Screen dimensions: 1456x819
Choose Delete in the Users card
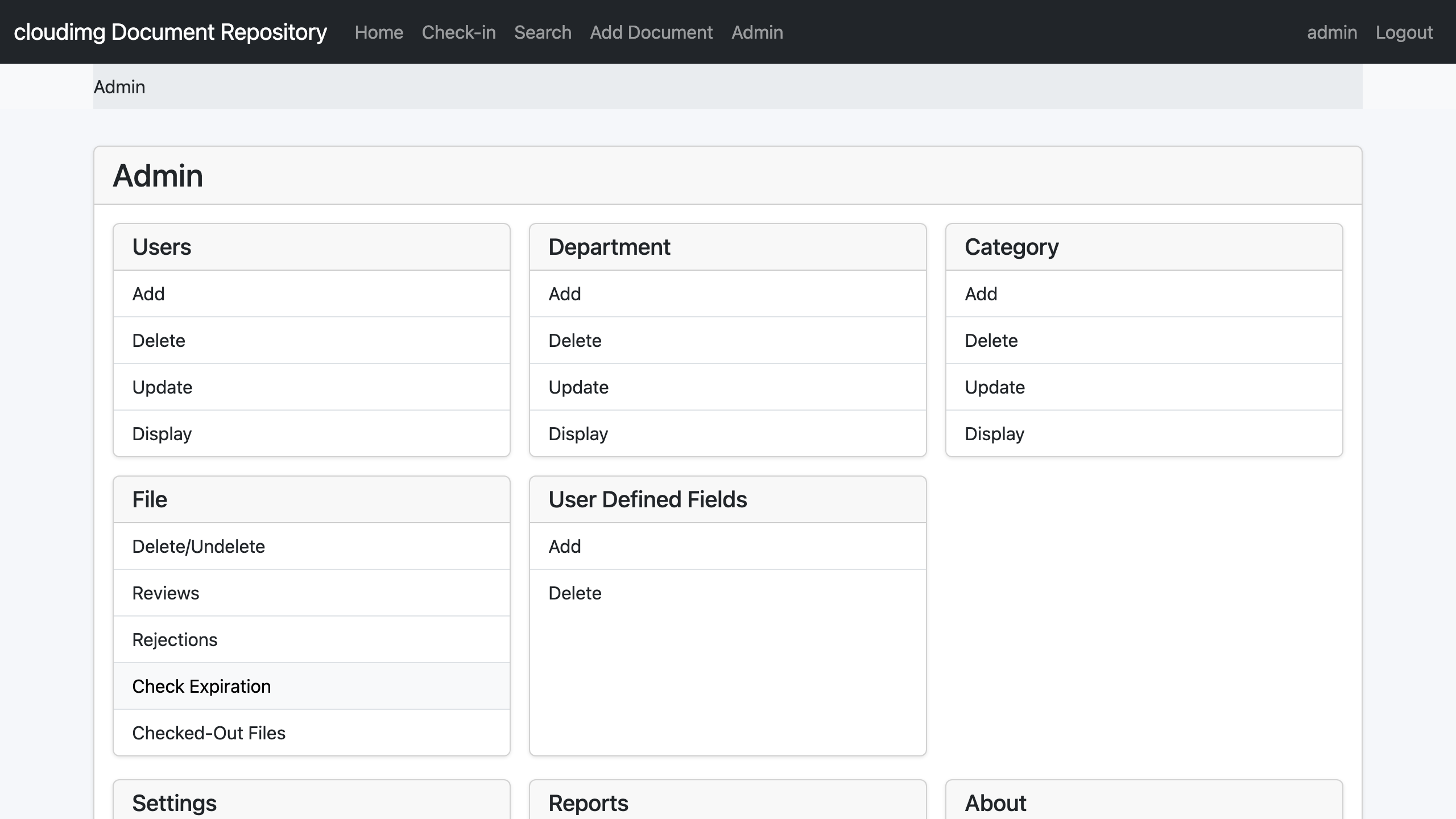coord(312,341)
